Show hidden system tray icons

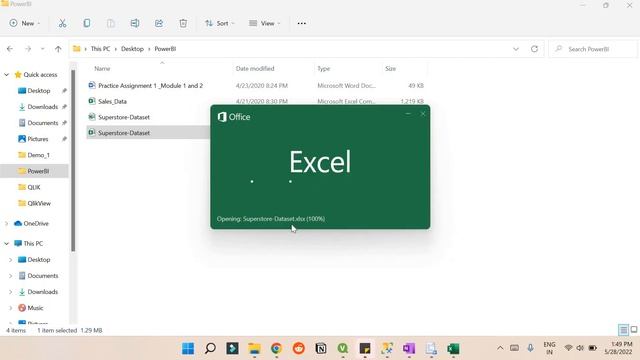pyautogui.click(x=500, y=348)
